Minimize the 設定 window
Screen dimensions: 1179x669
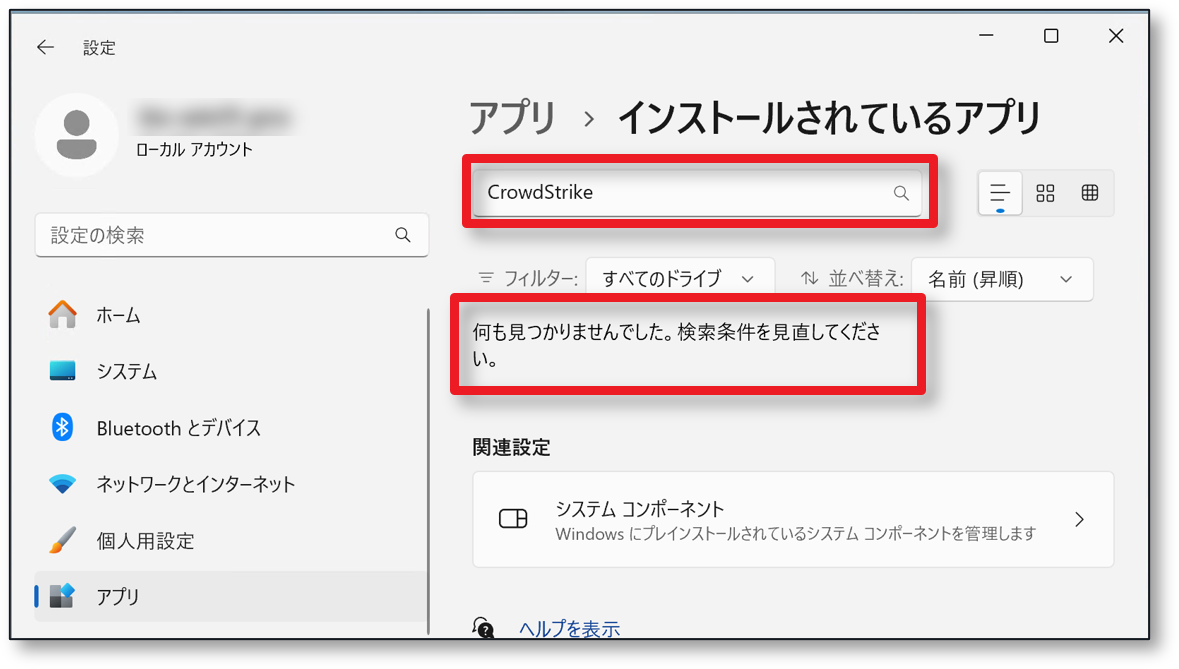pyautogui.click(x=986, y=35)
